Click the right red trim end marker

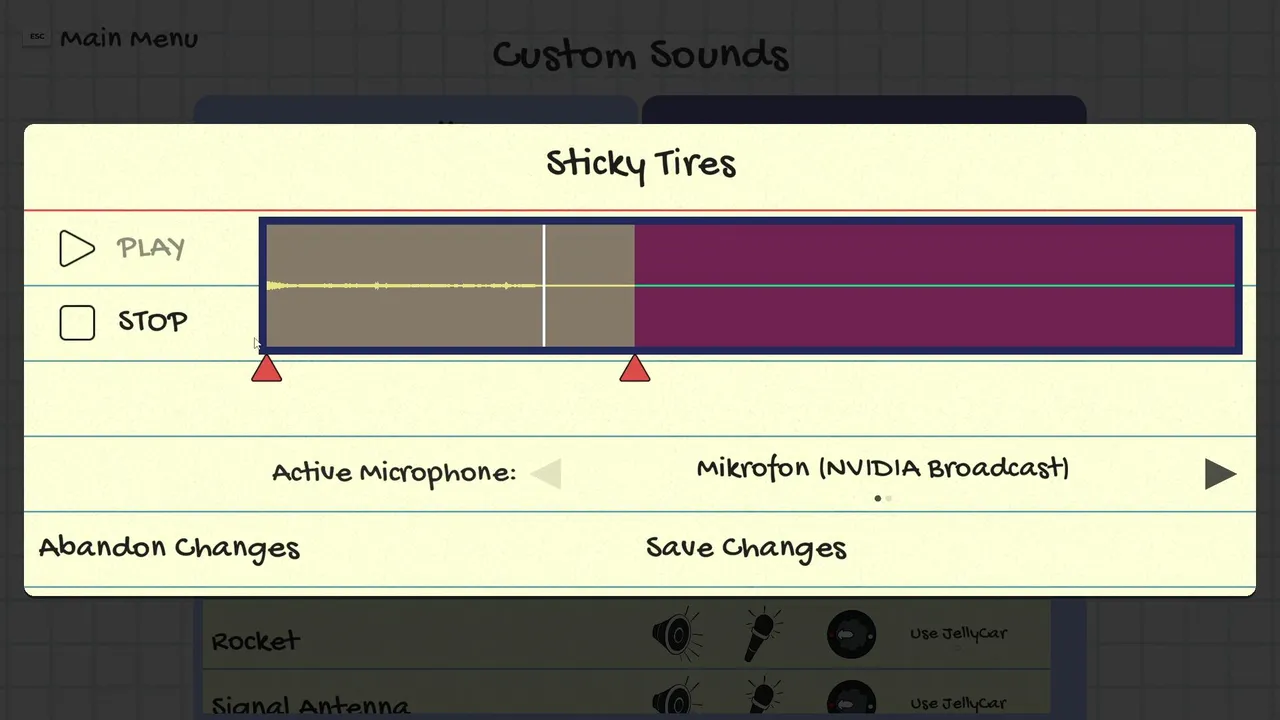click(x=635, y=370)
